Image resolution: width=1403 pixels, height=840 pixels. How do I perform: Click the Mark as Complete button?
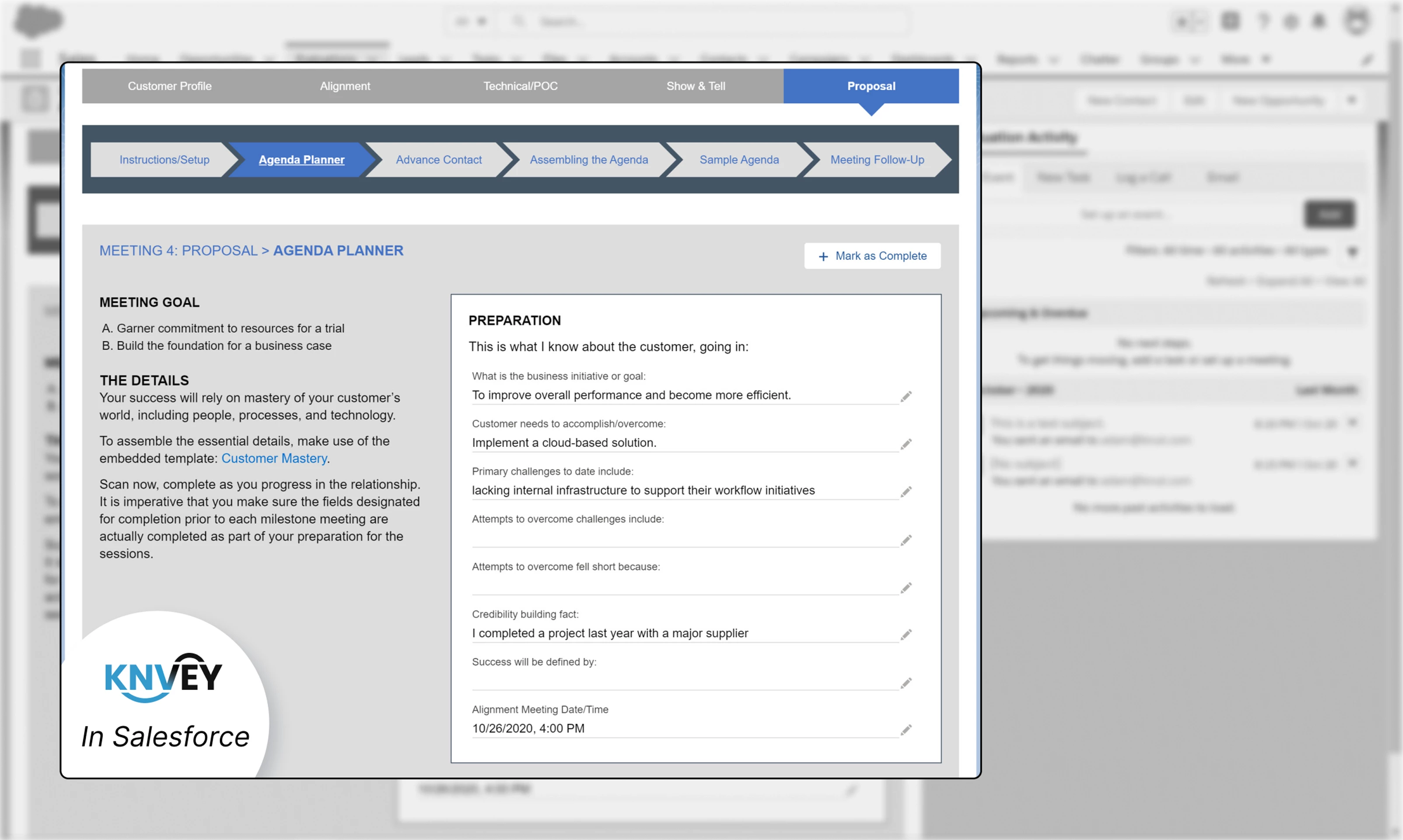coord(872,256)
